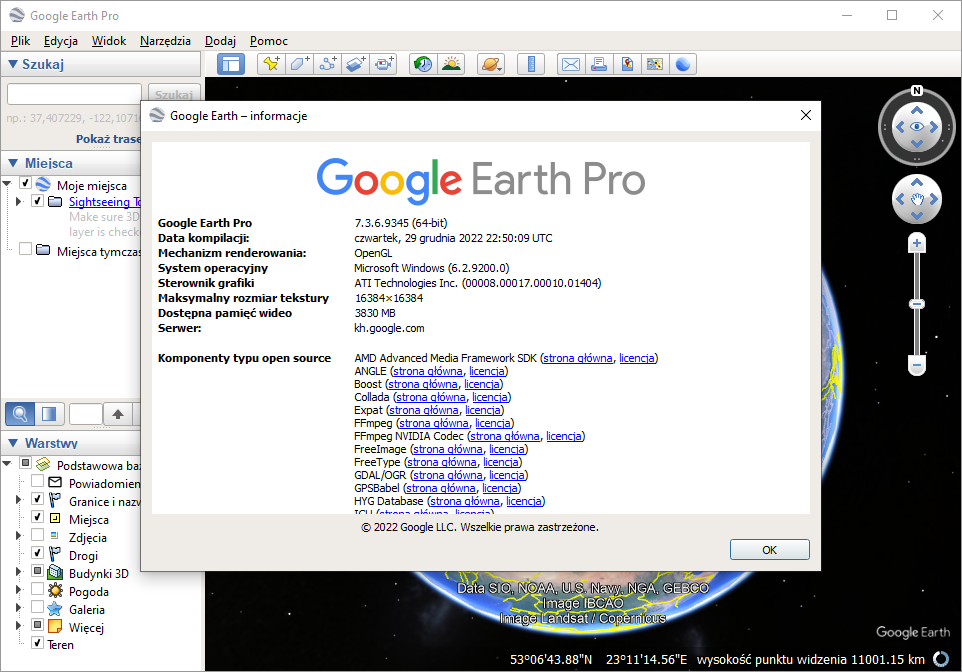
Task: Uncheck the Sightseeing Tour checkbox
Action: (37, 201)
